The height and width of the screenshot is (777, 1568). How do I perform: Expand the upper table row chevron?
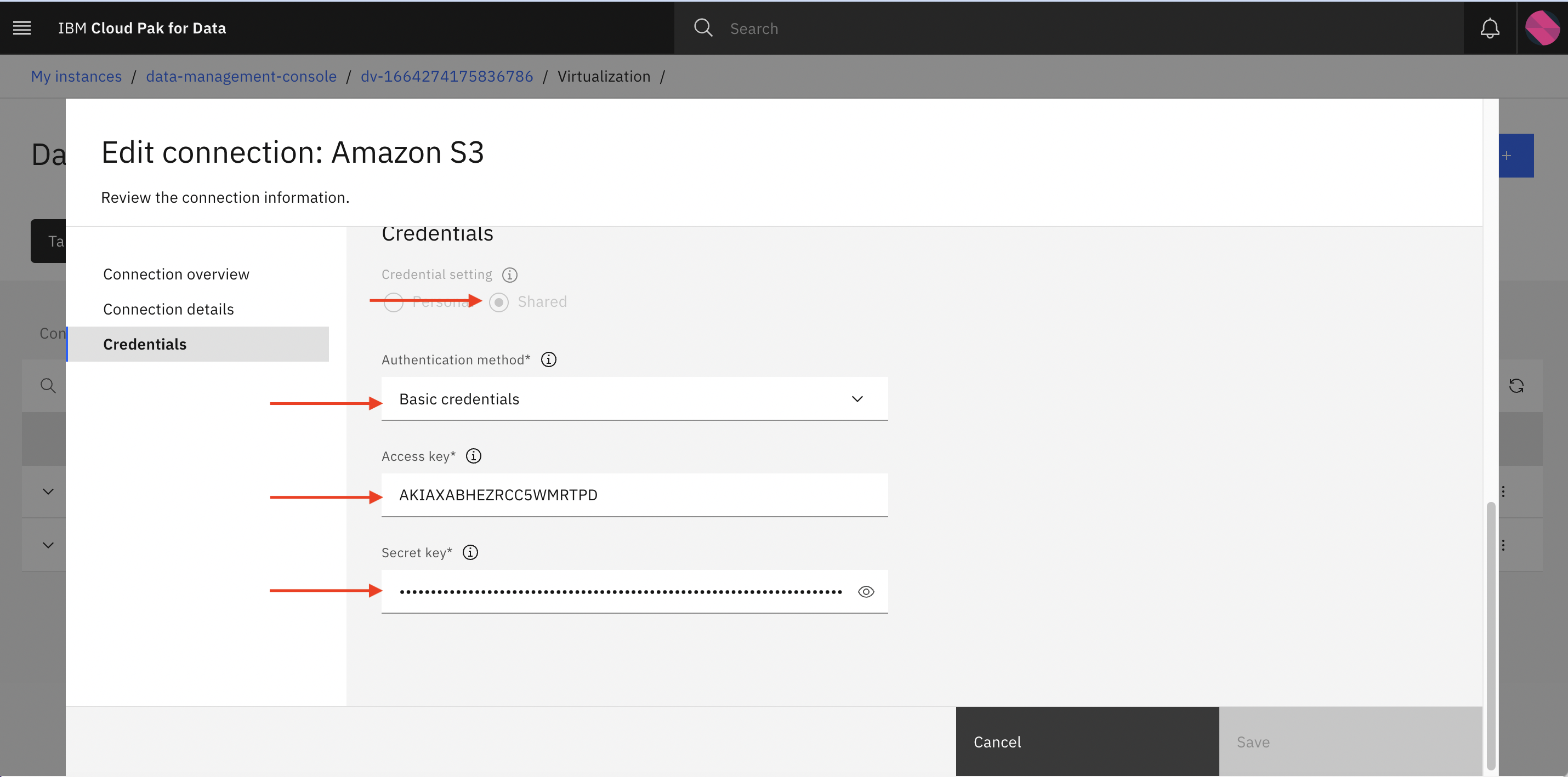point(48,492)
